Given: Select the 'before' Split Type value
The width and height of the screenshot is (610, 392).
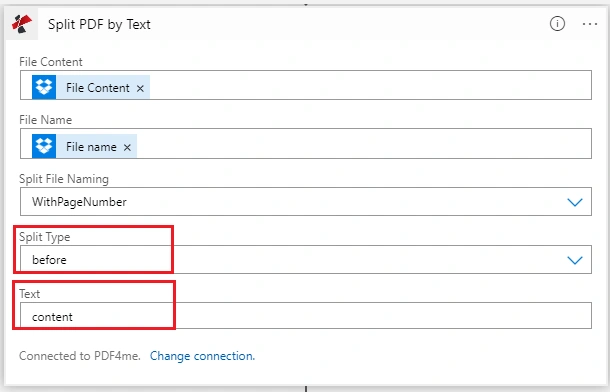Looking at the screenshot, I should (49, 259).
